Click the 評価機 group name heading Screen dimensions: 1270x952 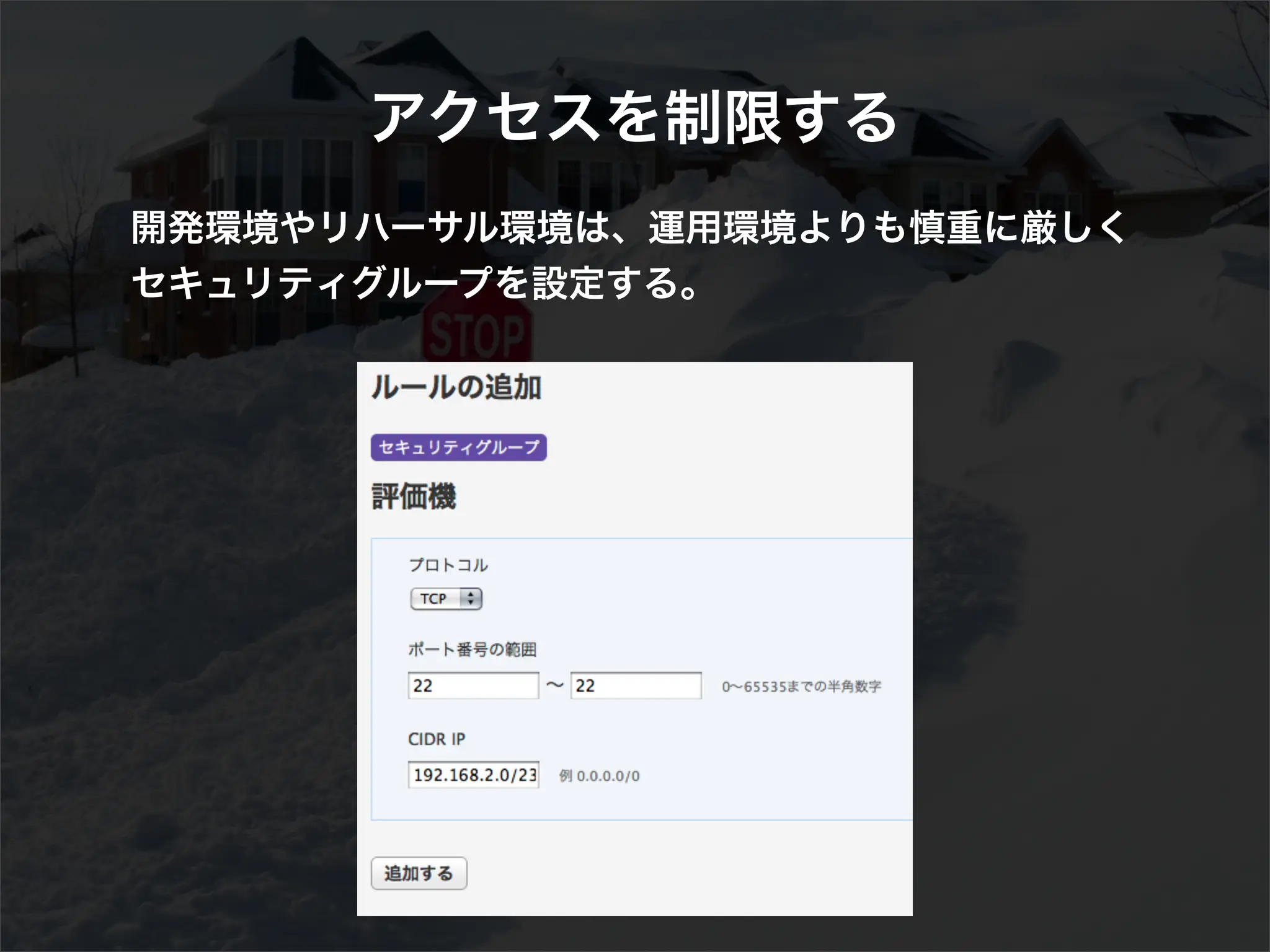(414, 496)
